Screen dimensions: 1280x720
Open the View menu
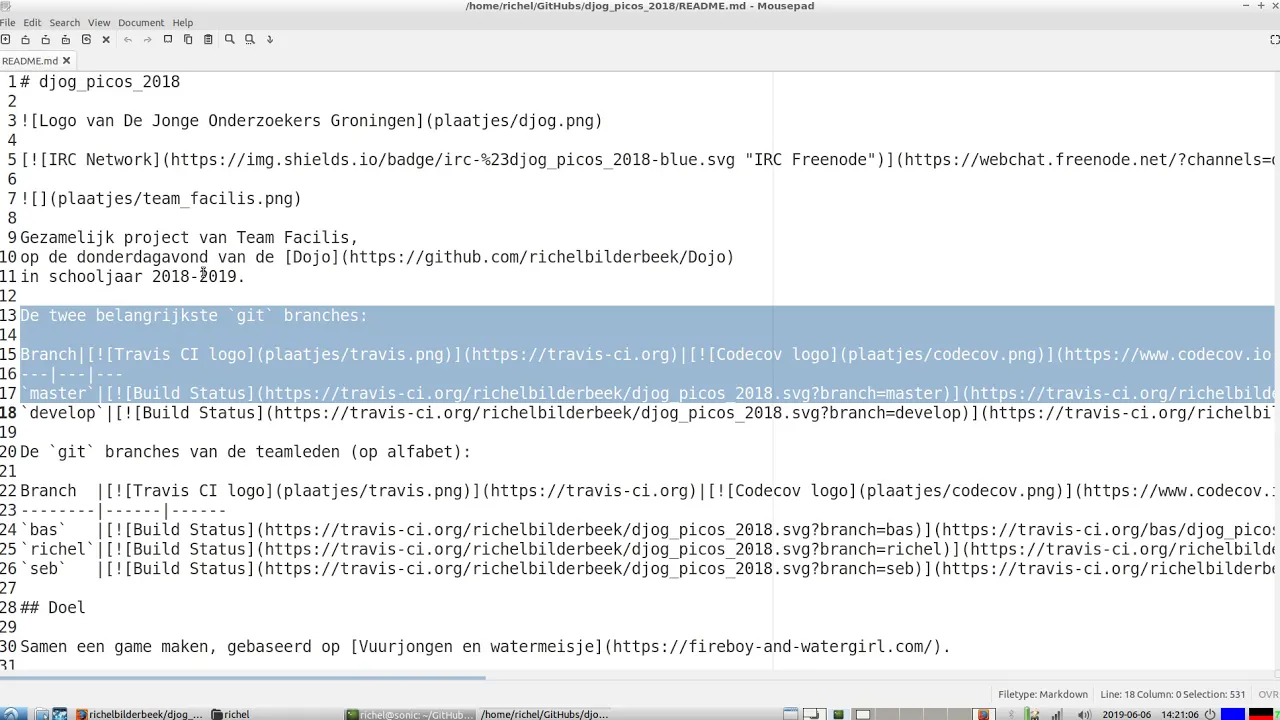click(x=99, y=22)
